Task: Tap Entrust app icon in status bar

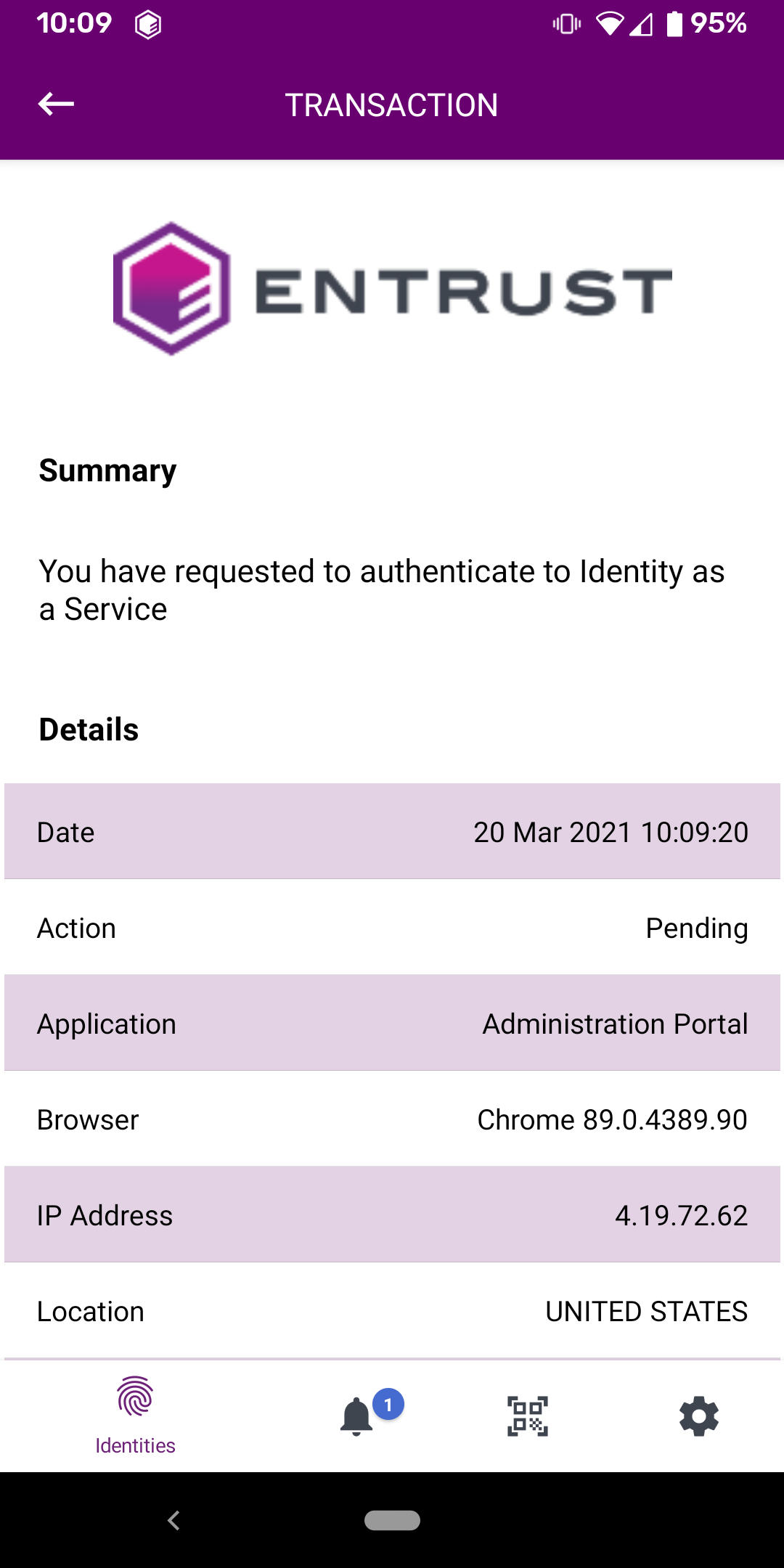Action: pos(147,25)
